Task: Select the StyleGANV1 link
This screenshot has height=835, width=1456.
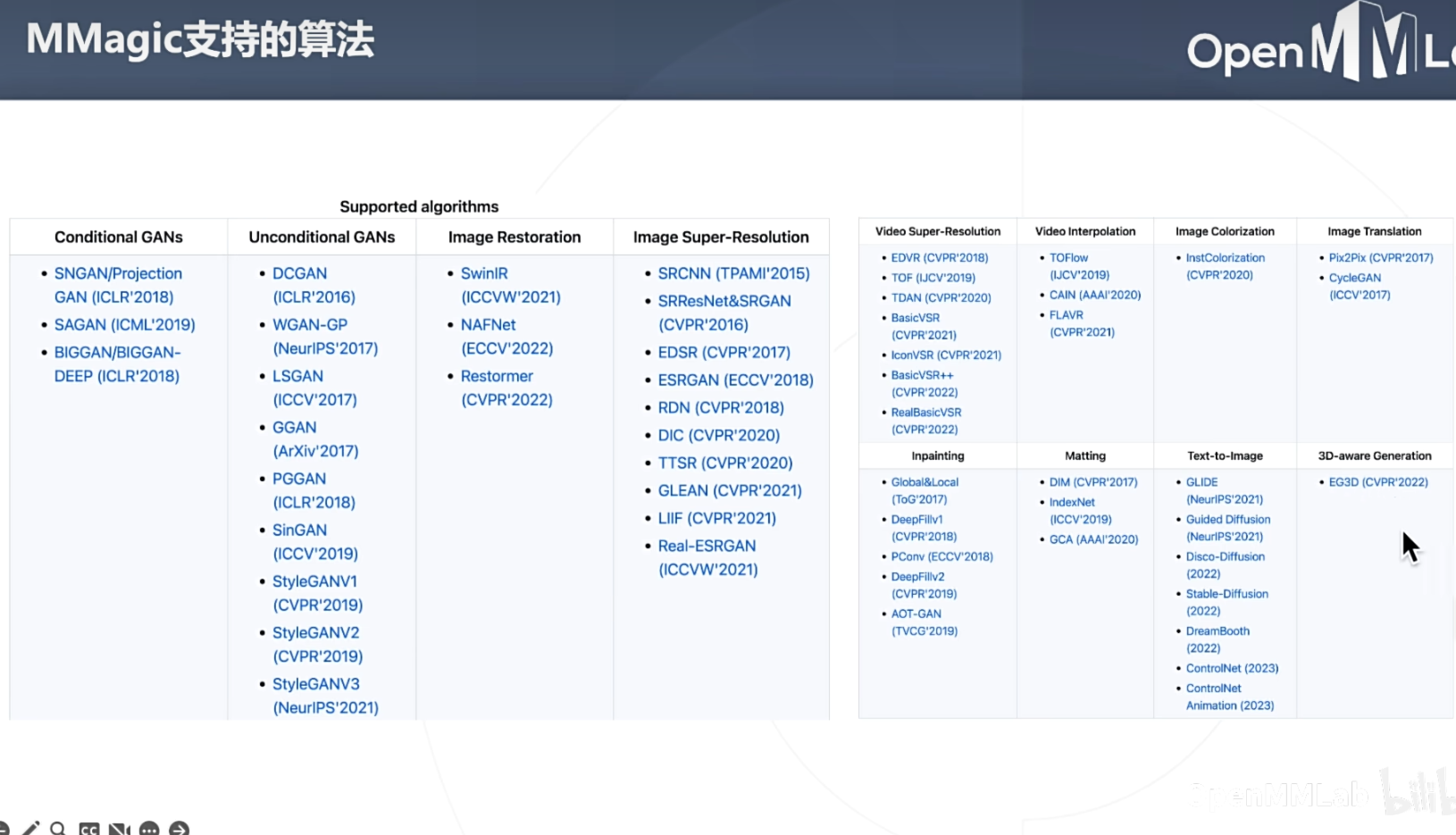Action: 317,593
